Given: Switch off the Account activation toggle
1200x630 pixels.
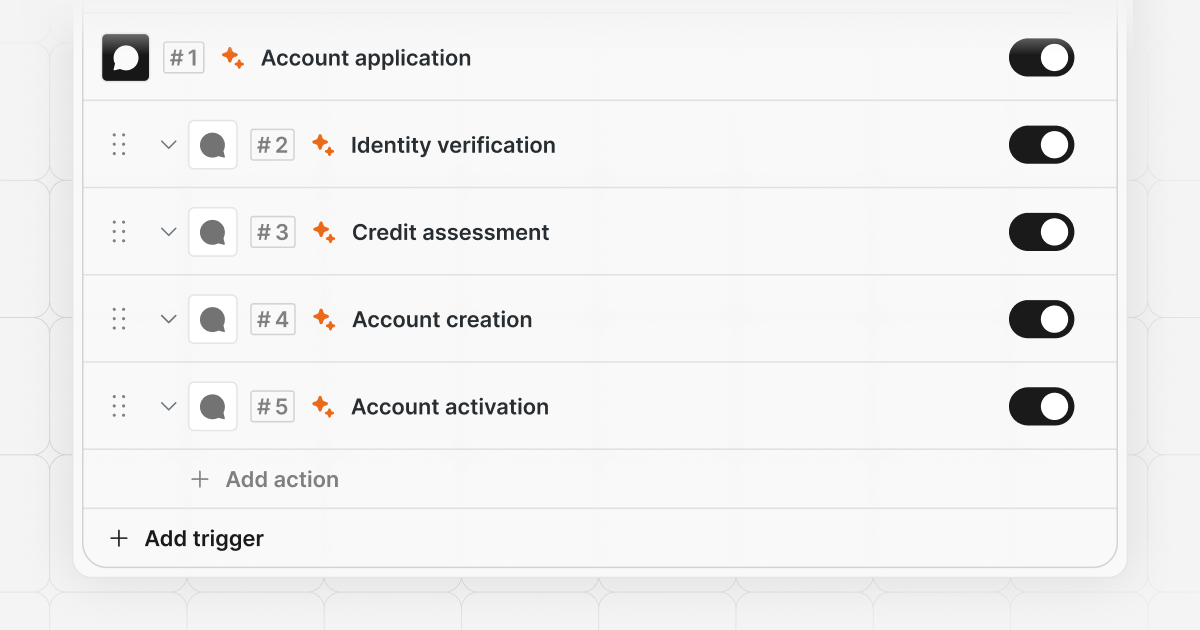Looking at the screenshot, I should point(1041,406).
